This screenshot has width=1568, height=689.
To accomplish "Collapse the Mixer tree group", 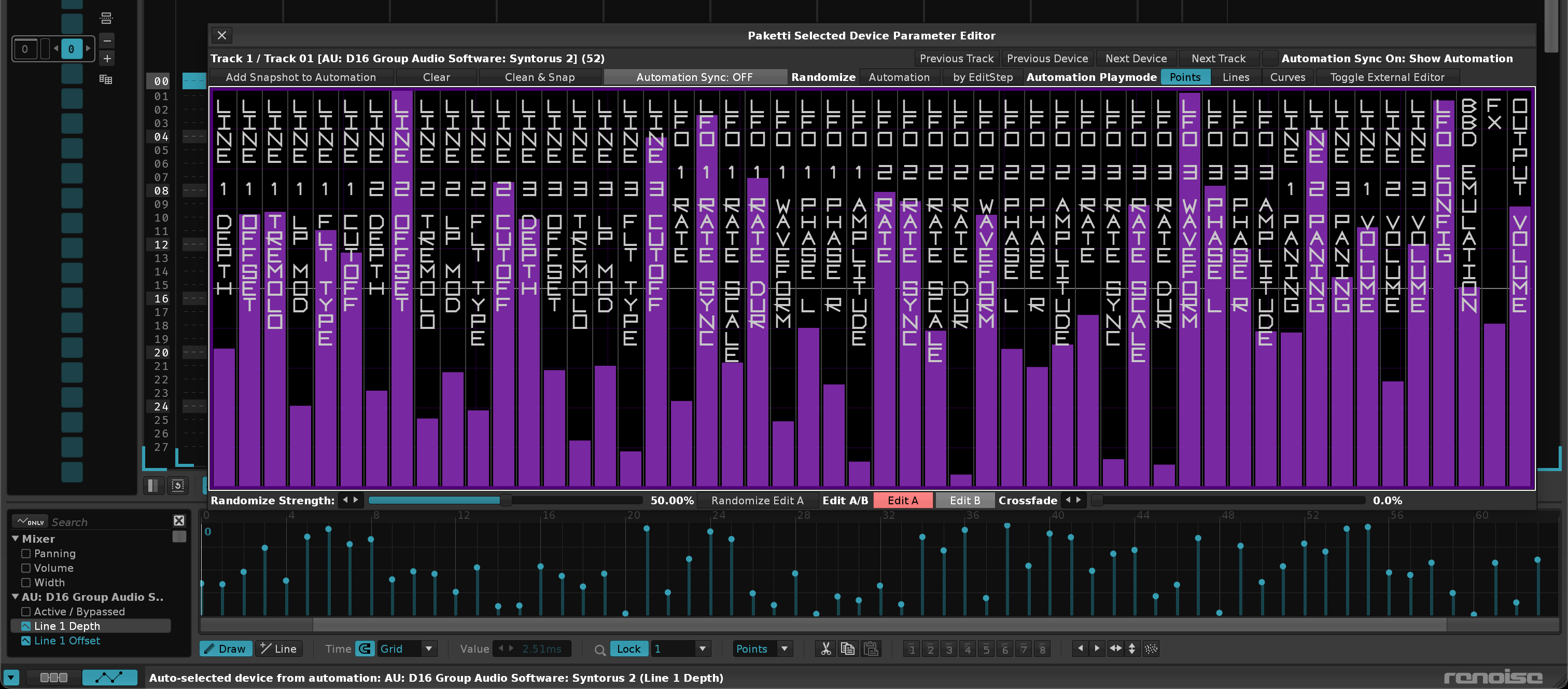I will pyautogui.click(x=15, y=539).
